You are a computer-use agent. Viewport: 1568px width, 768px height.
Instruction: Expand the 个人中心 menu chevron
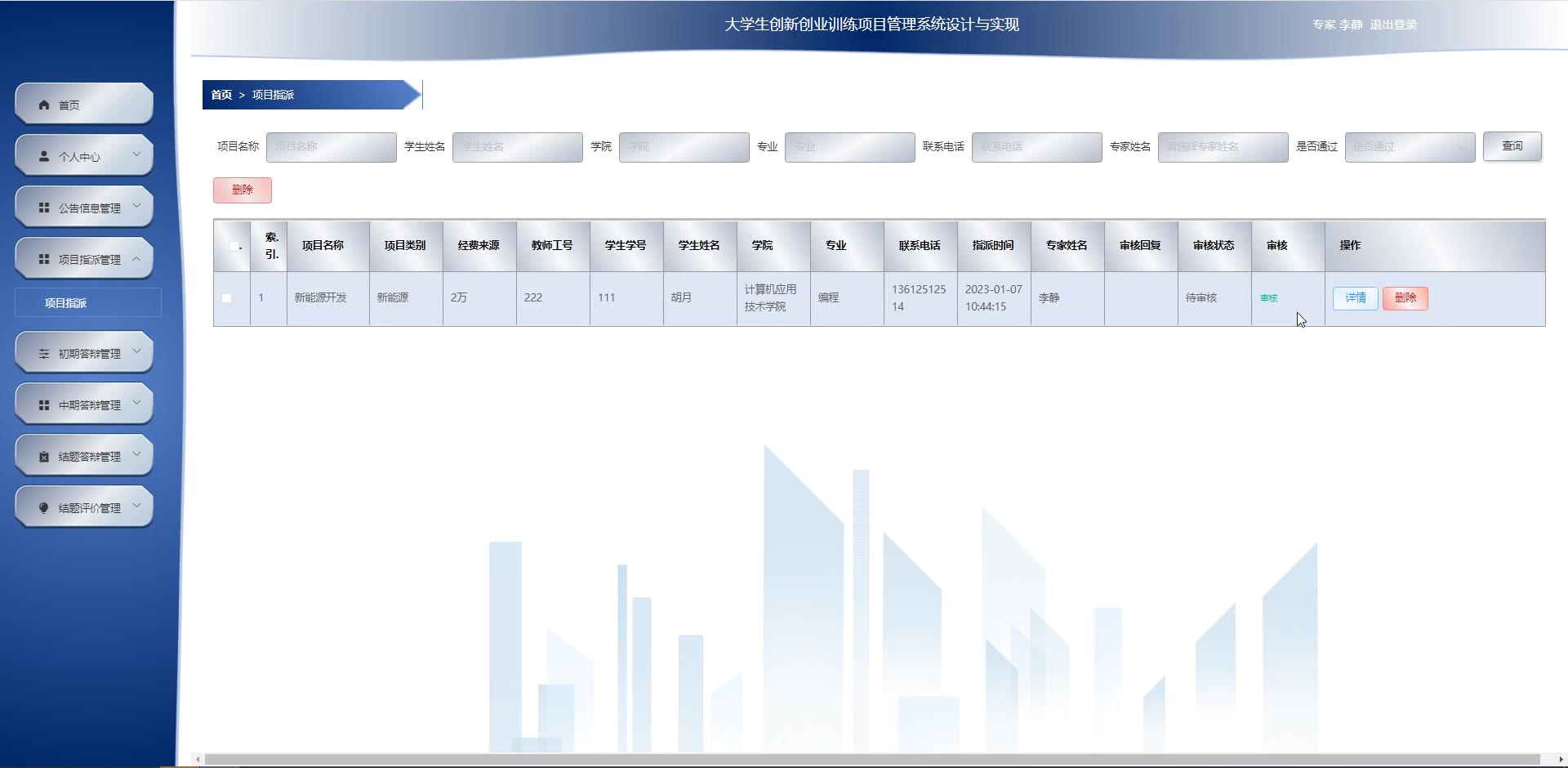(x=136, y=154)
